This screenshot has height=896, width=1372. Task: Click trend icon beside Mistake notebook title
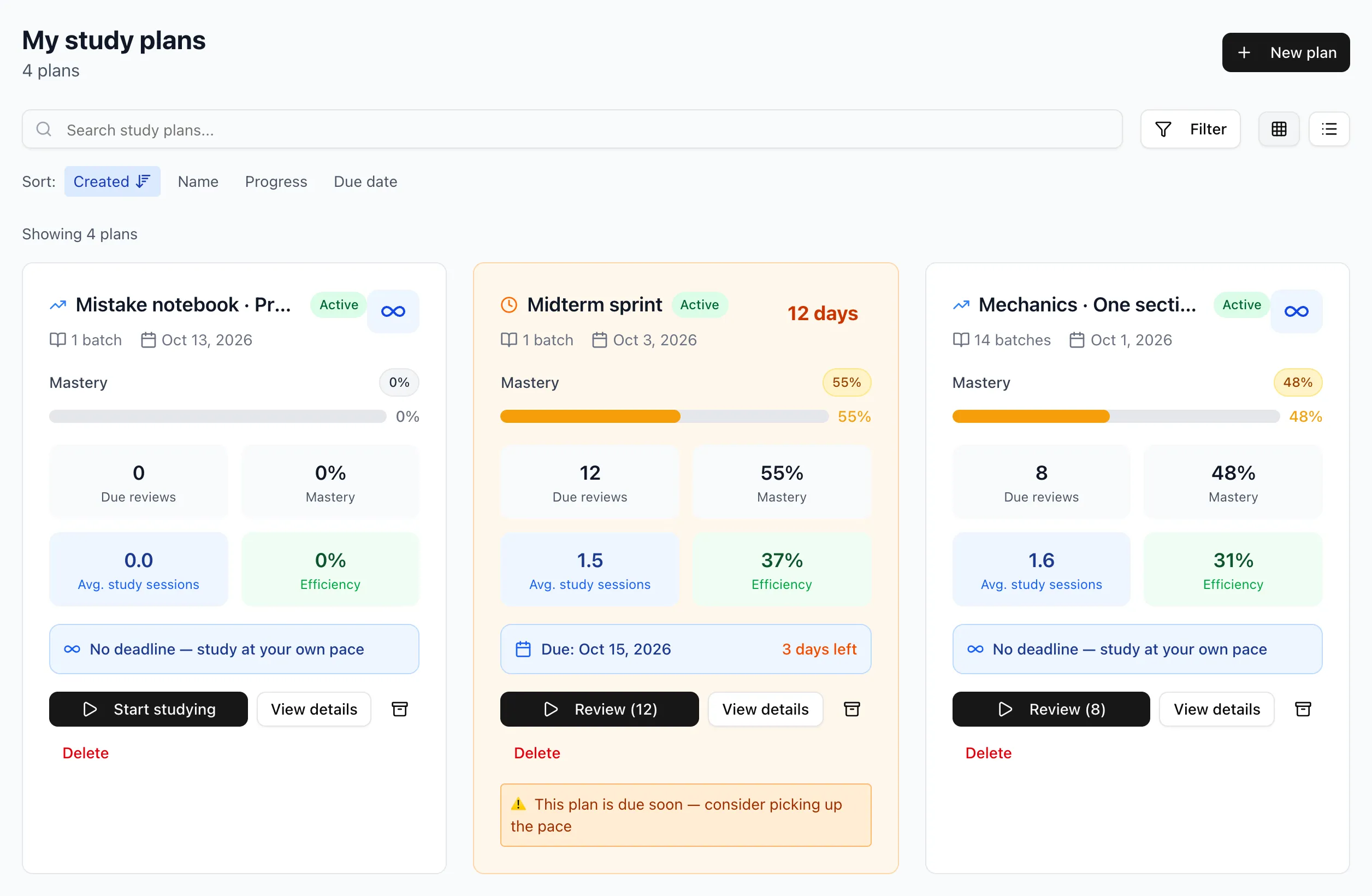(58, 304)
